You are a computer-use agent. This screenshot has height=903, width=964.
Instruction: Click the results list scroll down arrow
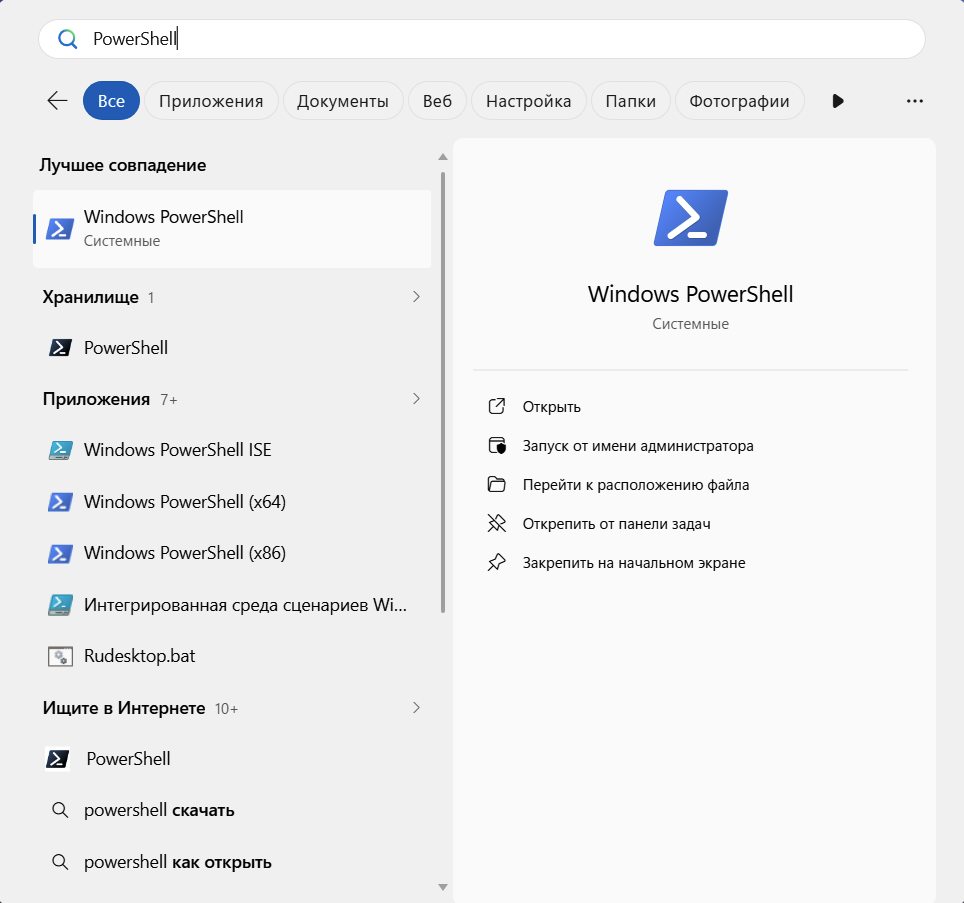(443, 887)
